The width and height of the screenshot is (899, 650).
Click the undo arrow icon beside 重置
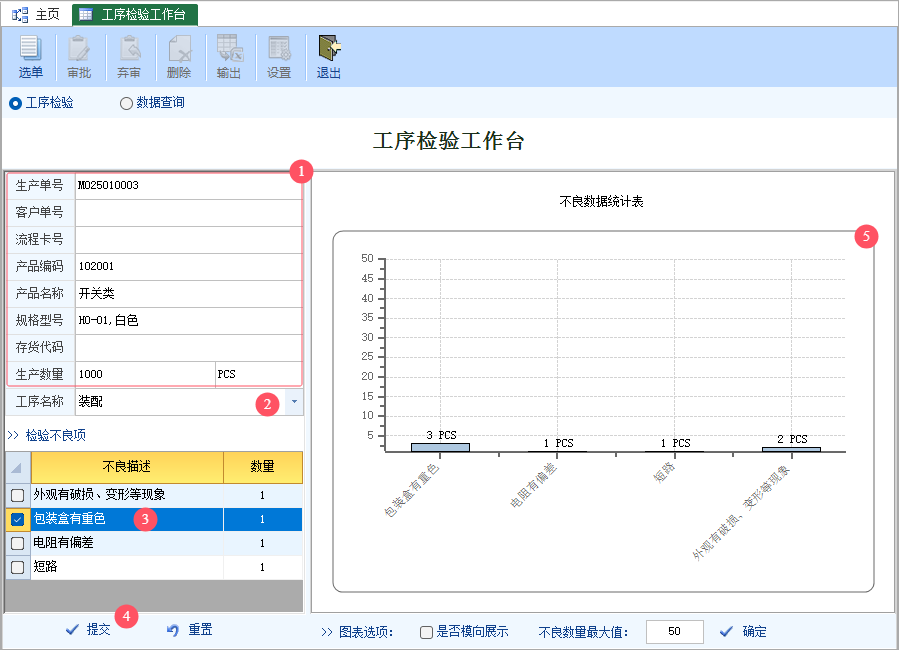(x=173, y=630)
